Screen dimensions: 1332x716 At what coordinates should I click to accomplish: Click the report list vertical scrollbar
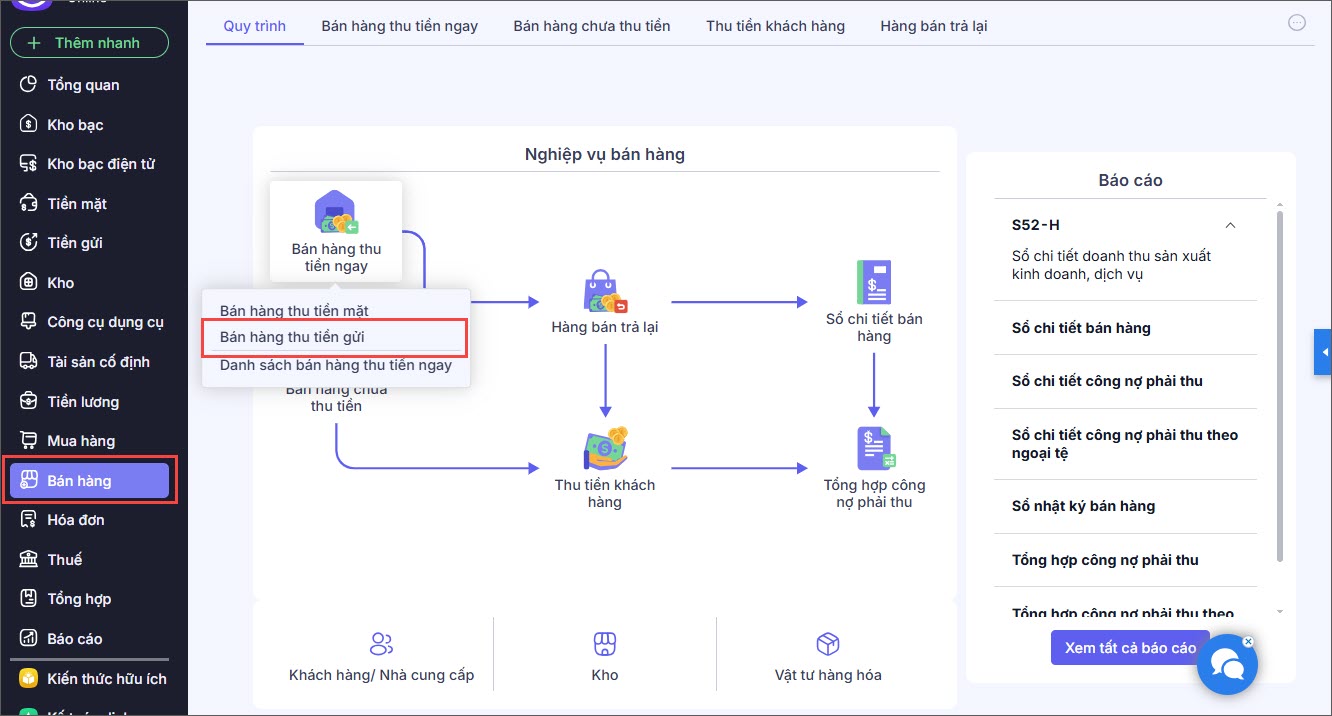point(1279,385)
